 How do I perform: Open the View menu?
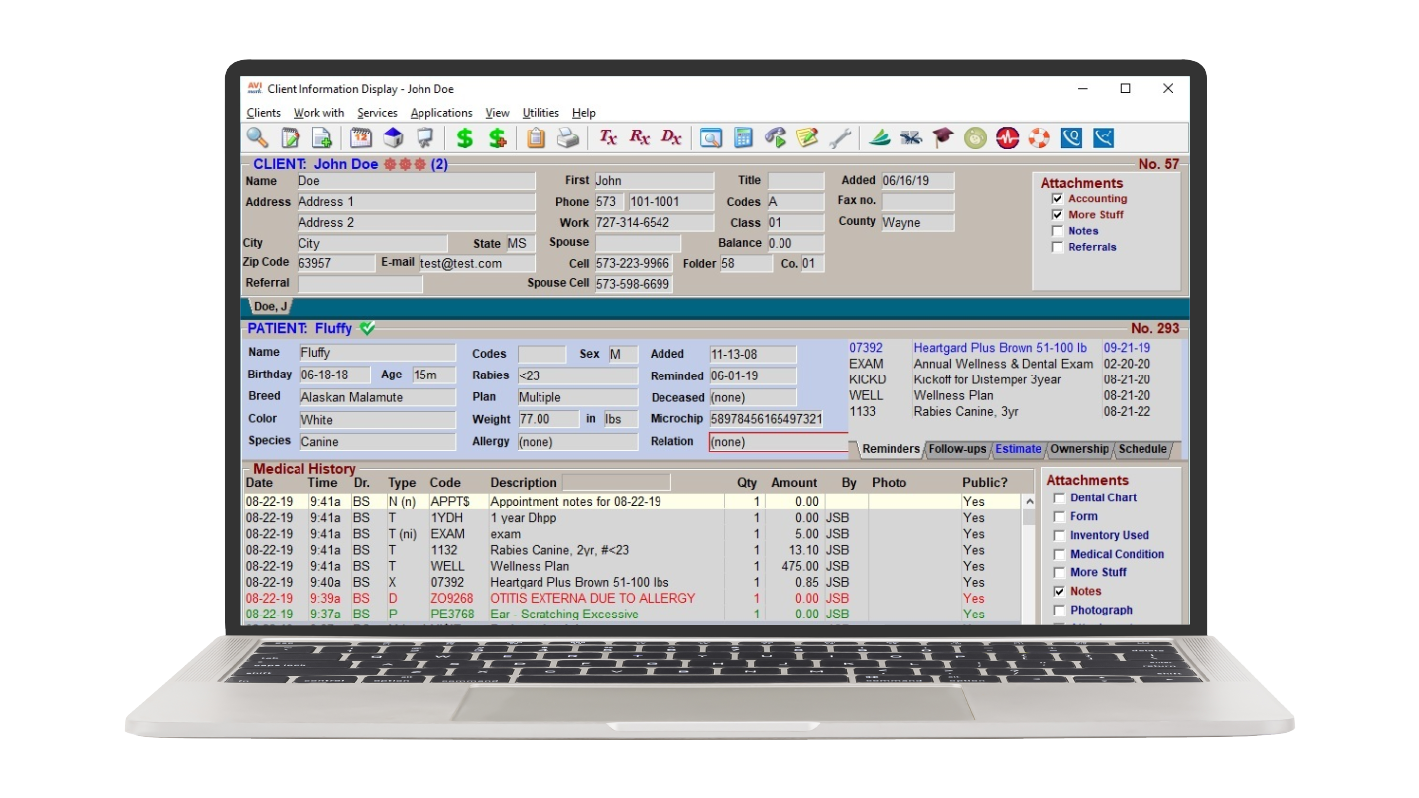click(497, 113)
